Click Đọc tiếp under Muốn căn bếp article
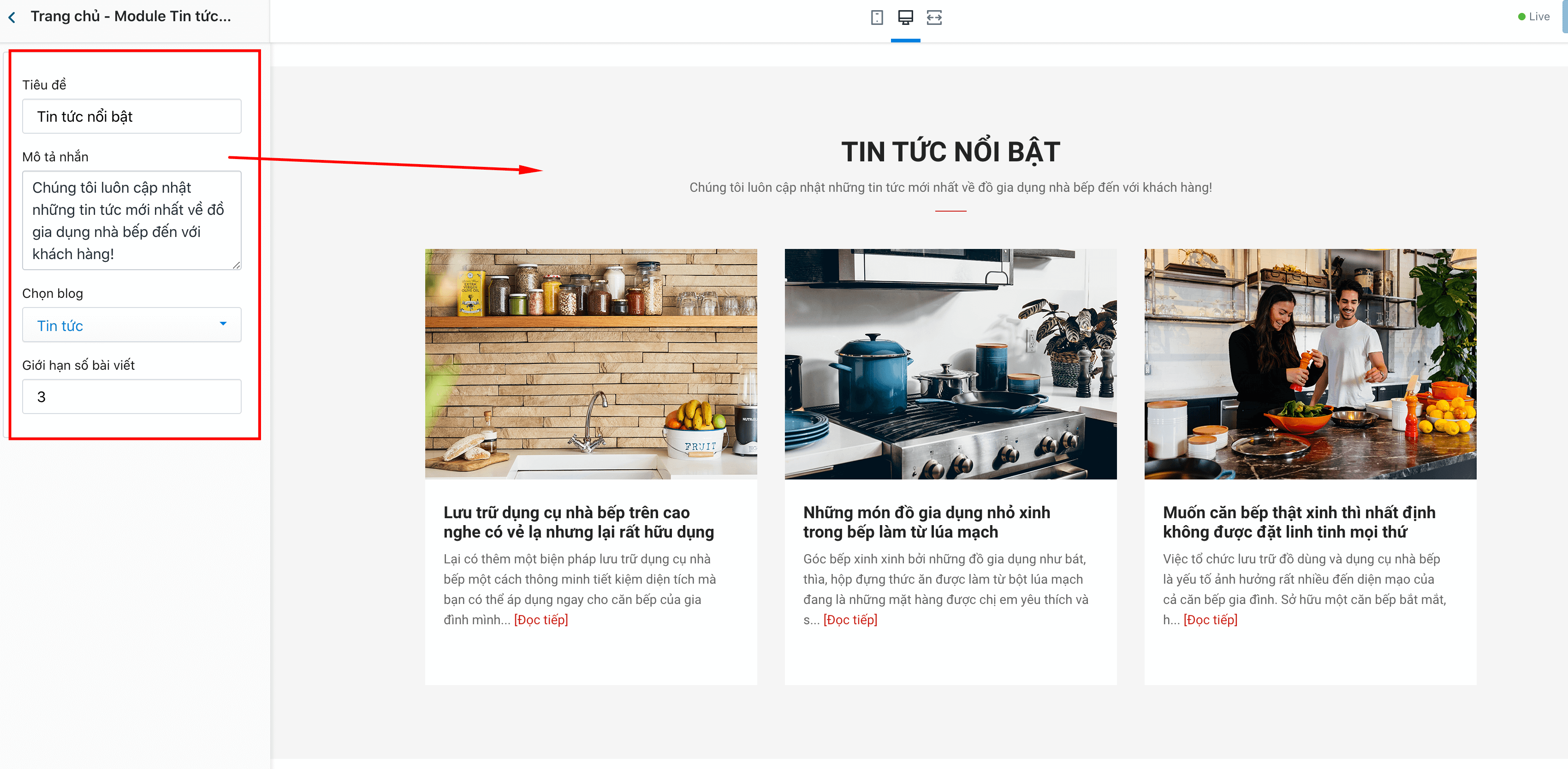The image size is (1568, 769). click(x=1210, y=619)
